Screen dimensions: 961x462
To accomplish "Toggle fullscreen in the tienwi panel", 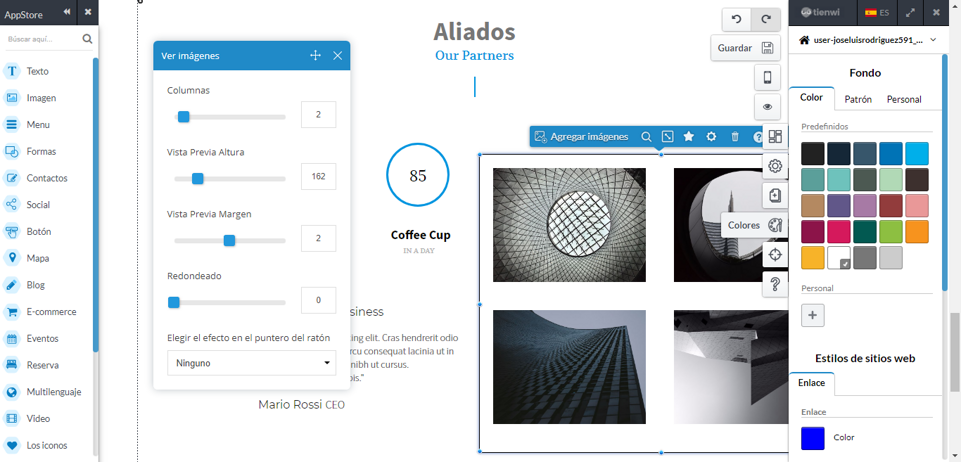I will click(x=910, y=12).
